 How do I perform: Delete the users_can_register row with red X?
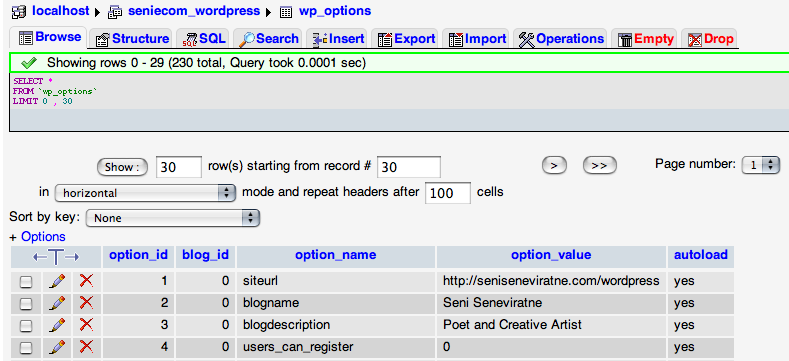pos(87,346)
